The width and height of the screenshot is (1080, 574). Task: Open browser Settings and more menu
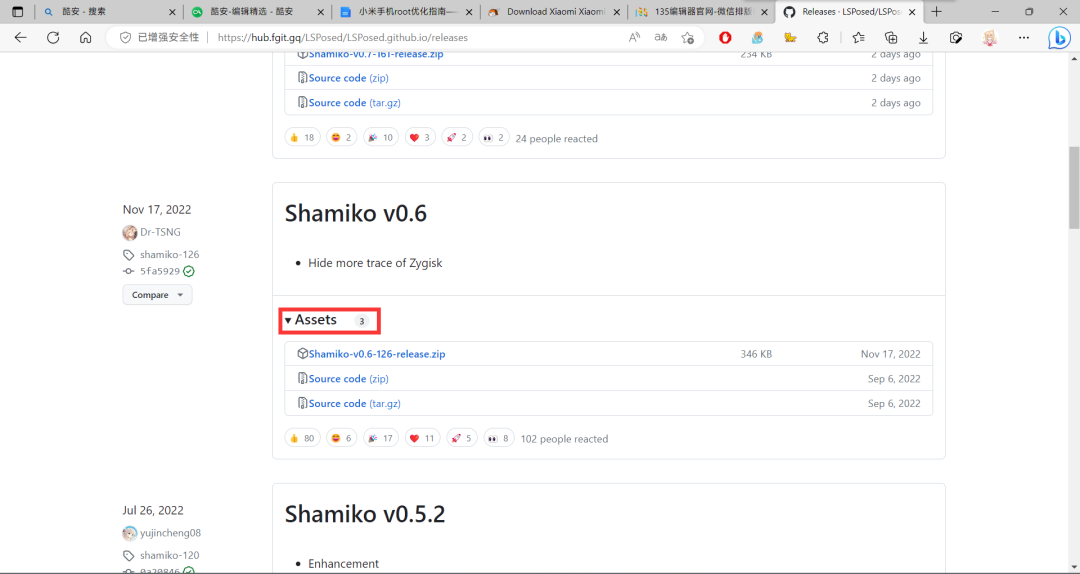click(x=1023, y=37)
